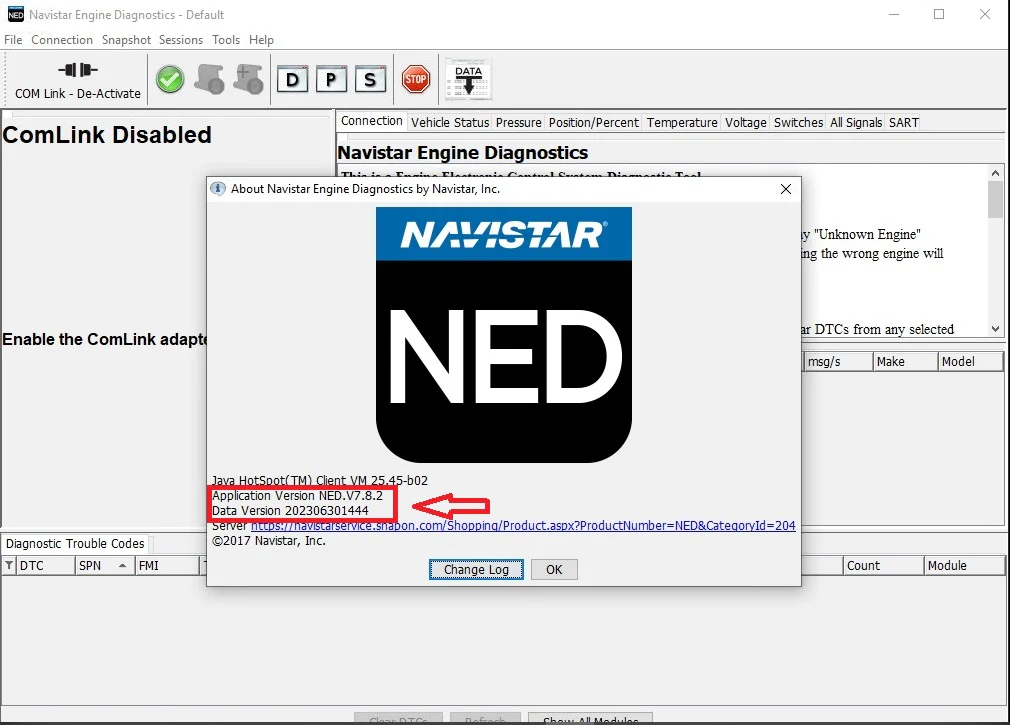
Task: Click the NED app icon in title bar
Action: (15, 14)
